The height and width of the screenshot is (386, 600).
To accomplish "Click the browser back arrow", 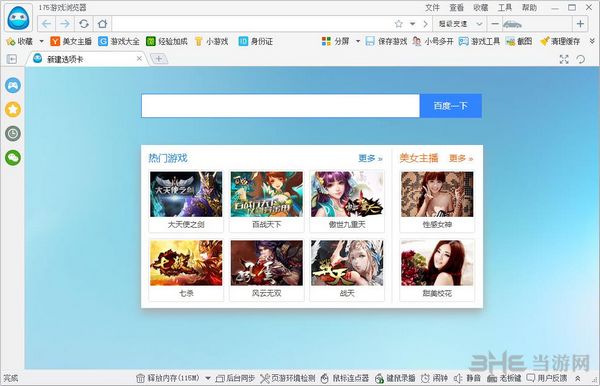I will pyautogui.click(x=46, y=24).
